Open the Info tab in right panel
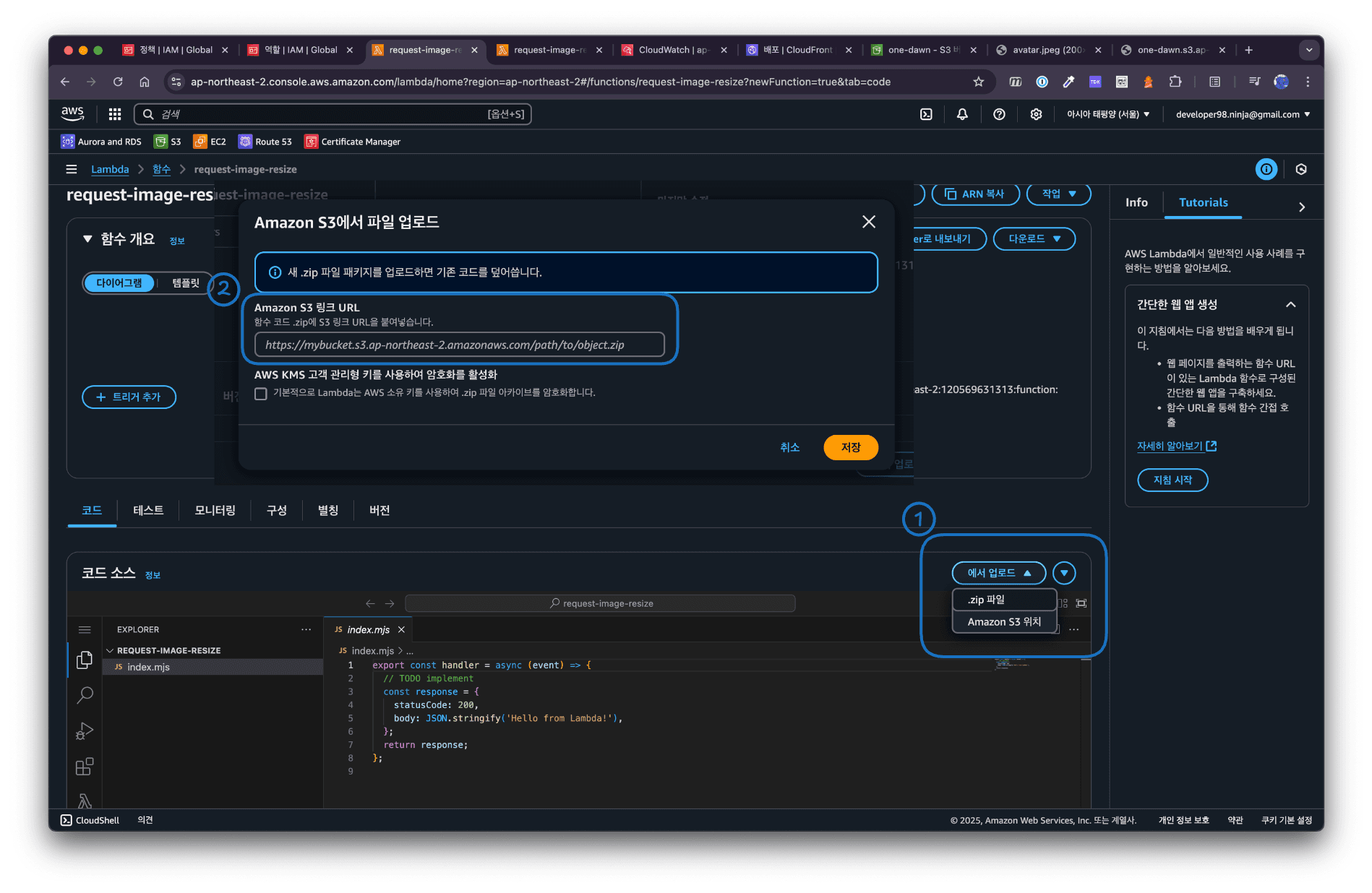This screenshot has height=893, width=1372. (1136, 202)
